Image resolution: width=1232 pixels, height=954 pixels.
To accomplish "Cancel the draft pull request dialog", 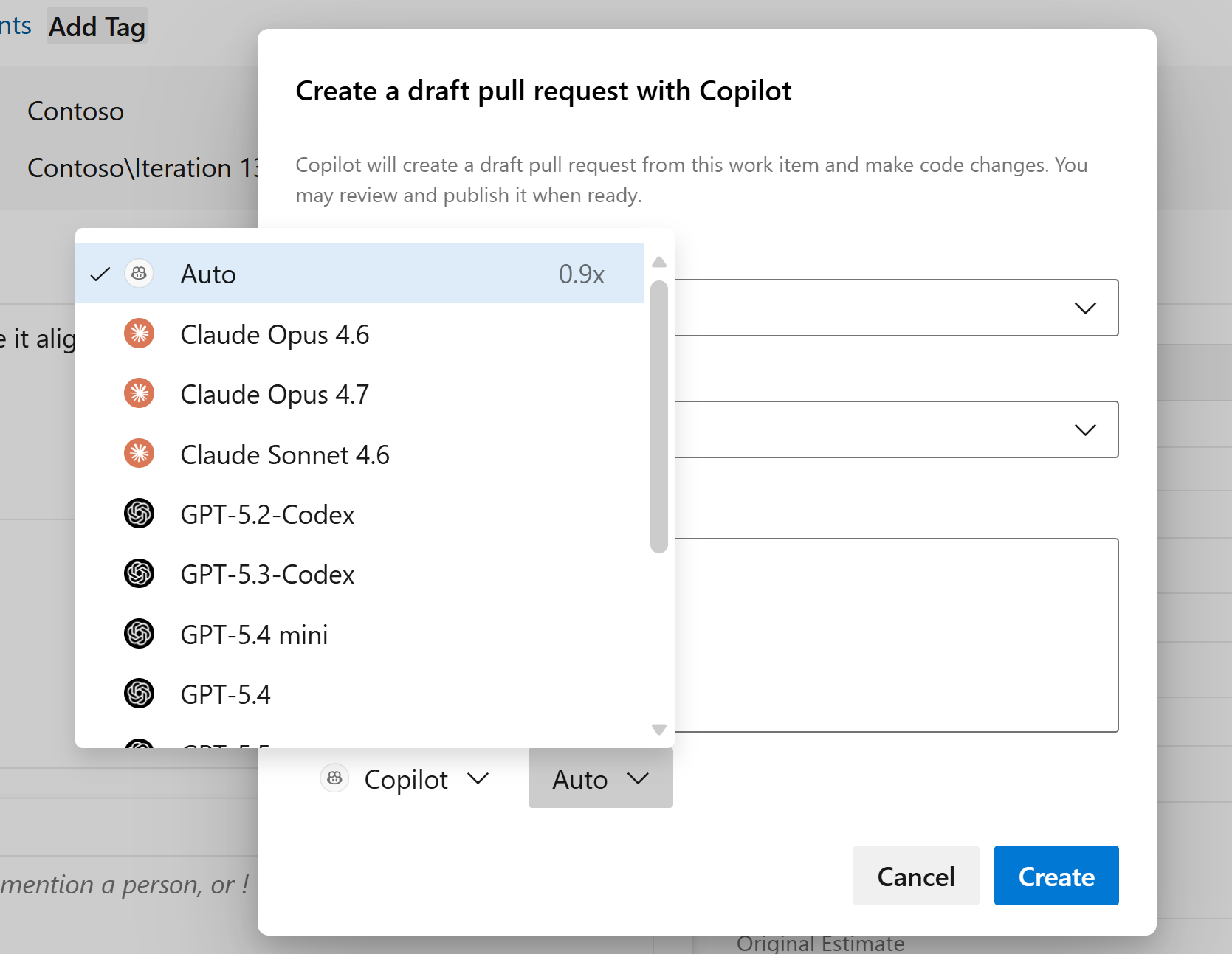I will [x=916, y=876].
